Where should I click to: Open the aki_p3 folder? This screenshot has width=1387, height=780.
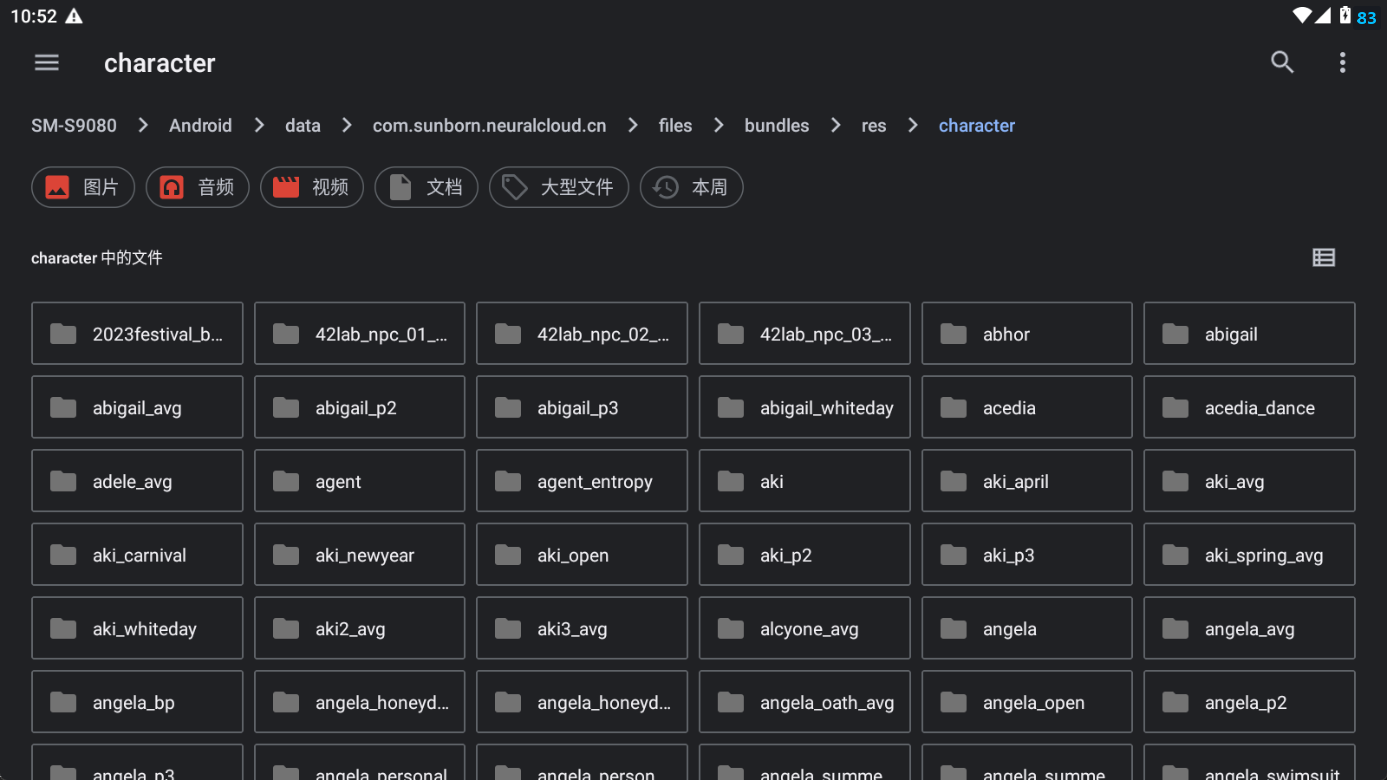click(x=1027, y=555)
